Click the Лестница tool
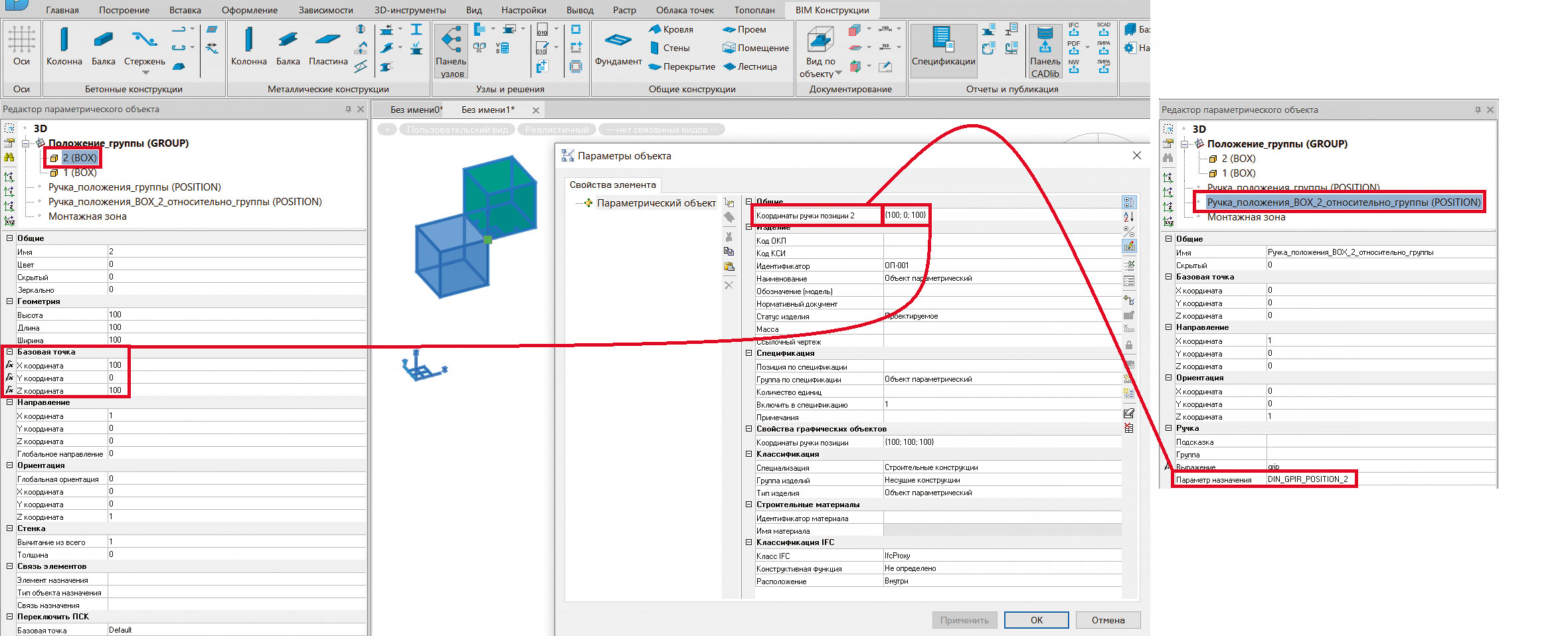Image resolution: width=1568 pixels, height=636 pixels. point(750,66)
